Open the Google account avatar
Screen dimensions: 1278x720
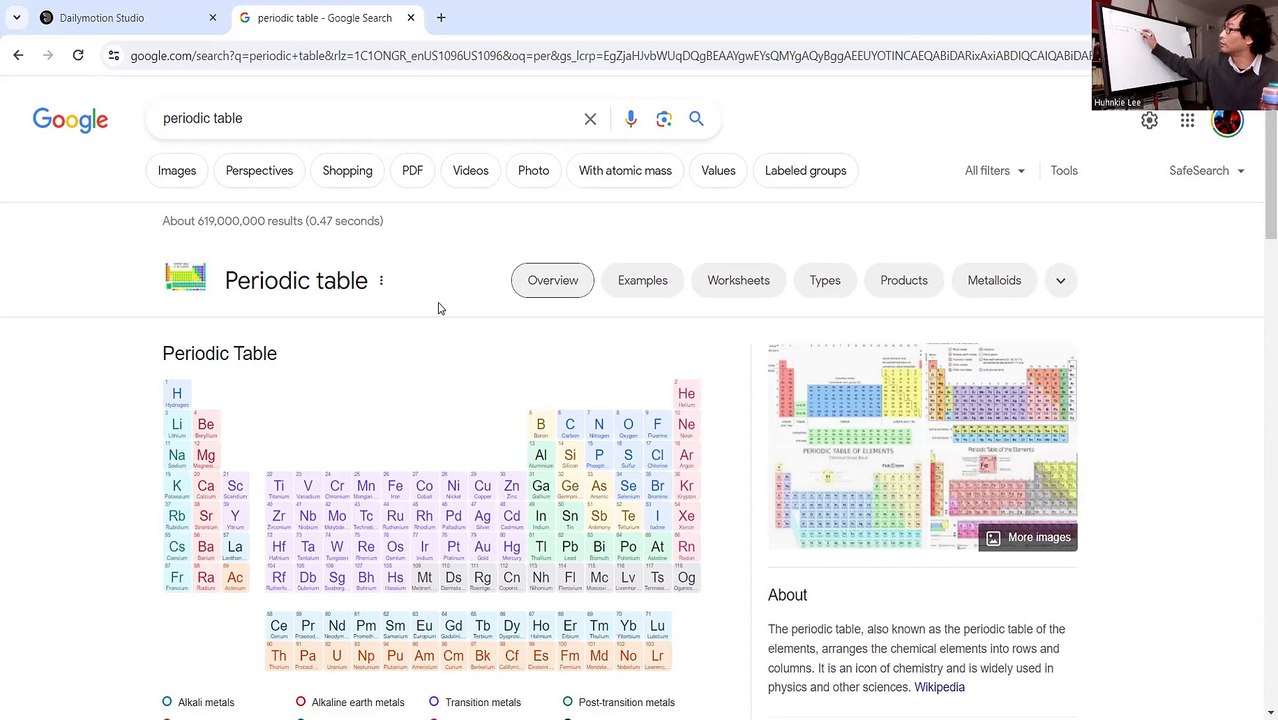(1227, 121)
